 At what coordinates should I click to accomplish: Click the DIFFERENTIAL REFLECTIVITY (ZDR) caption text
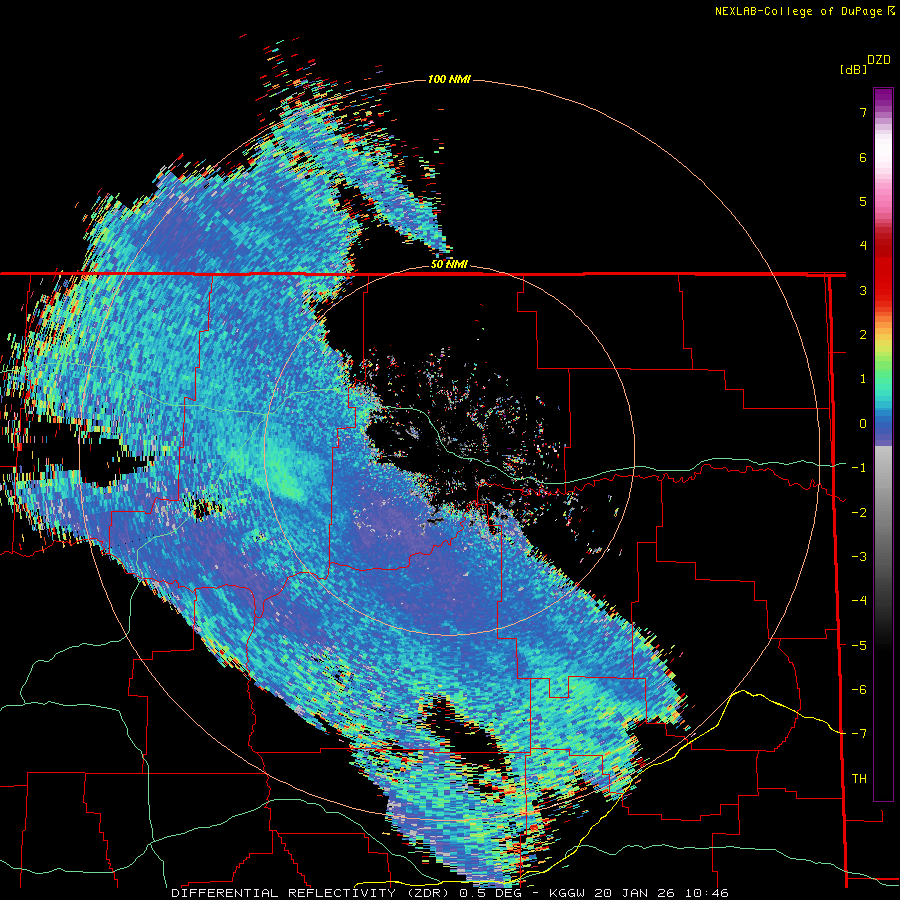[312, 893]
